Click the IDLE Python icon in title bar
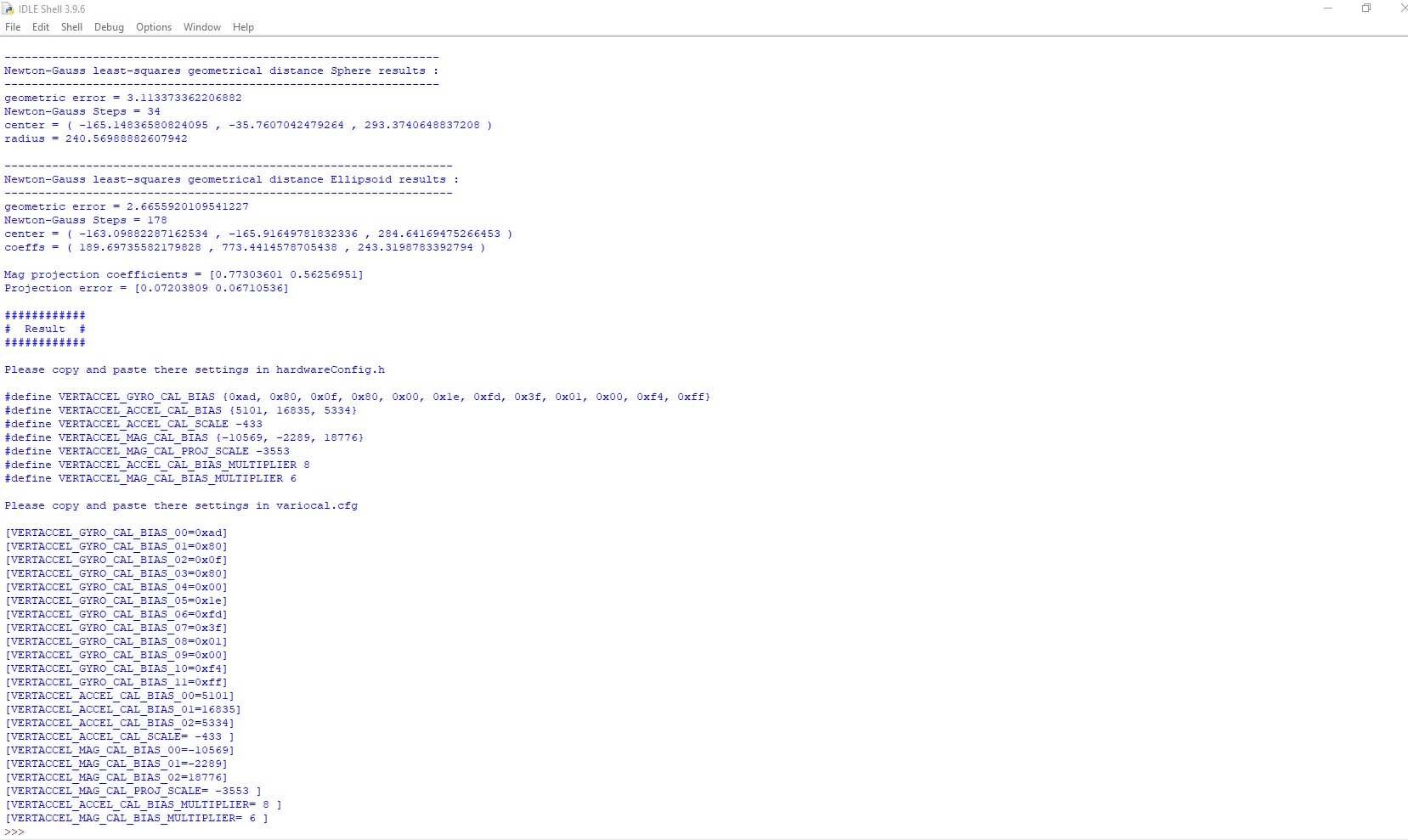1408x840 pixels. (x=8, y=8)
